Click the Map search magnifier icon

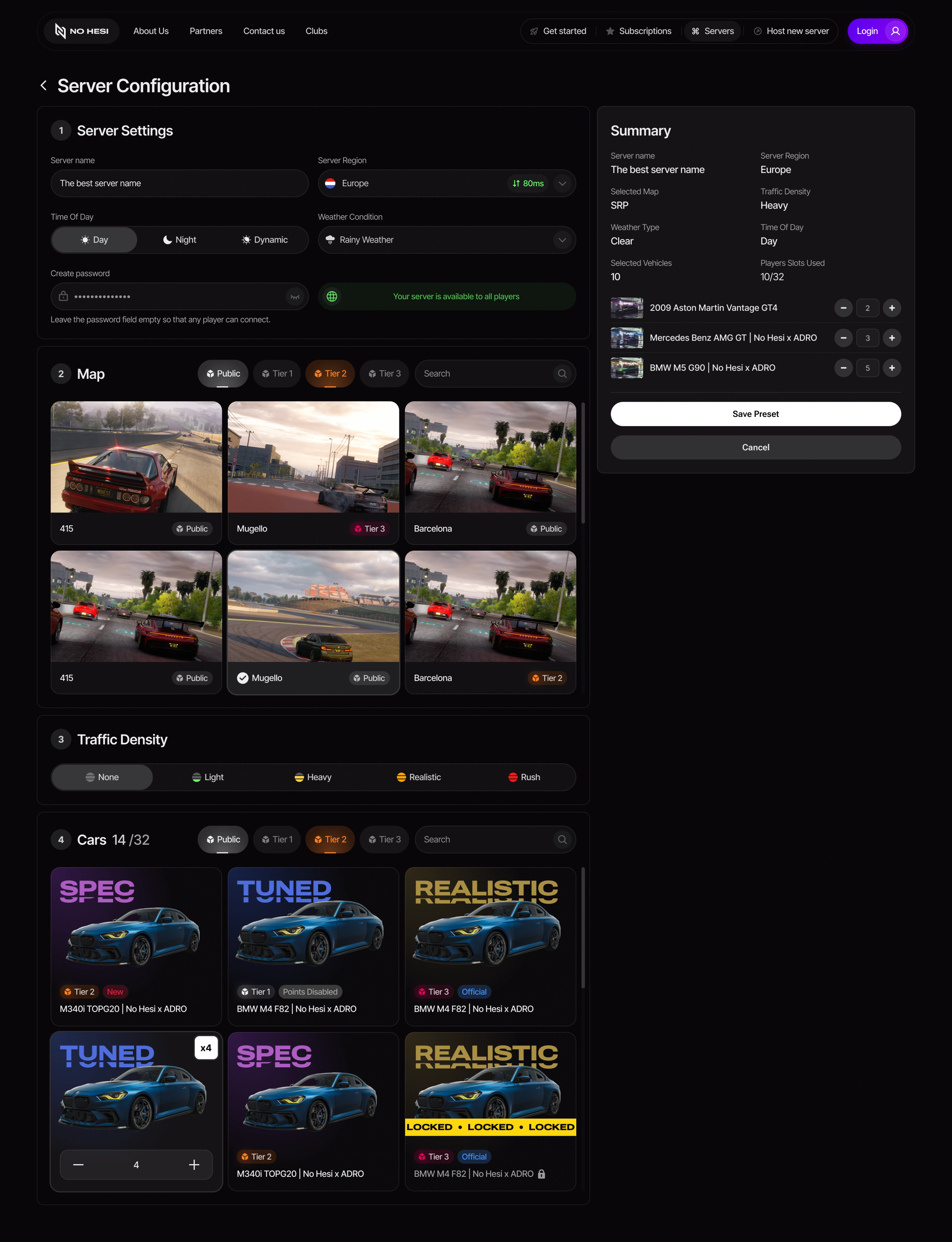coord(562,374)
